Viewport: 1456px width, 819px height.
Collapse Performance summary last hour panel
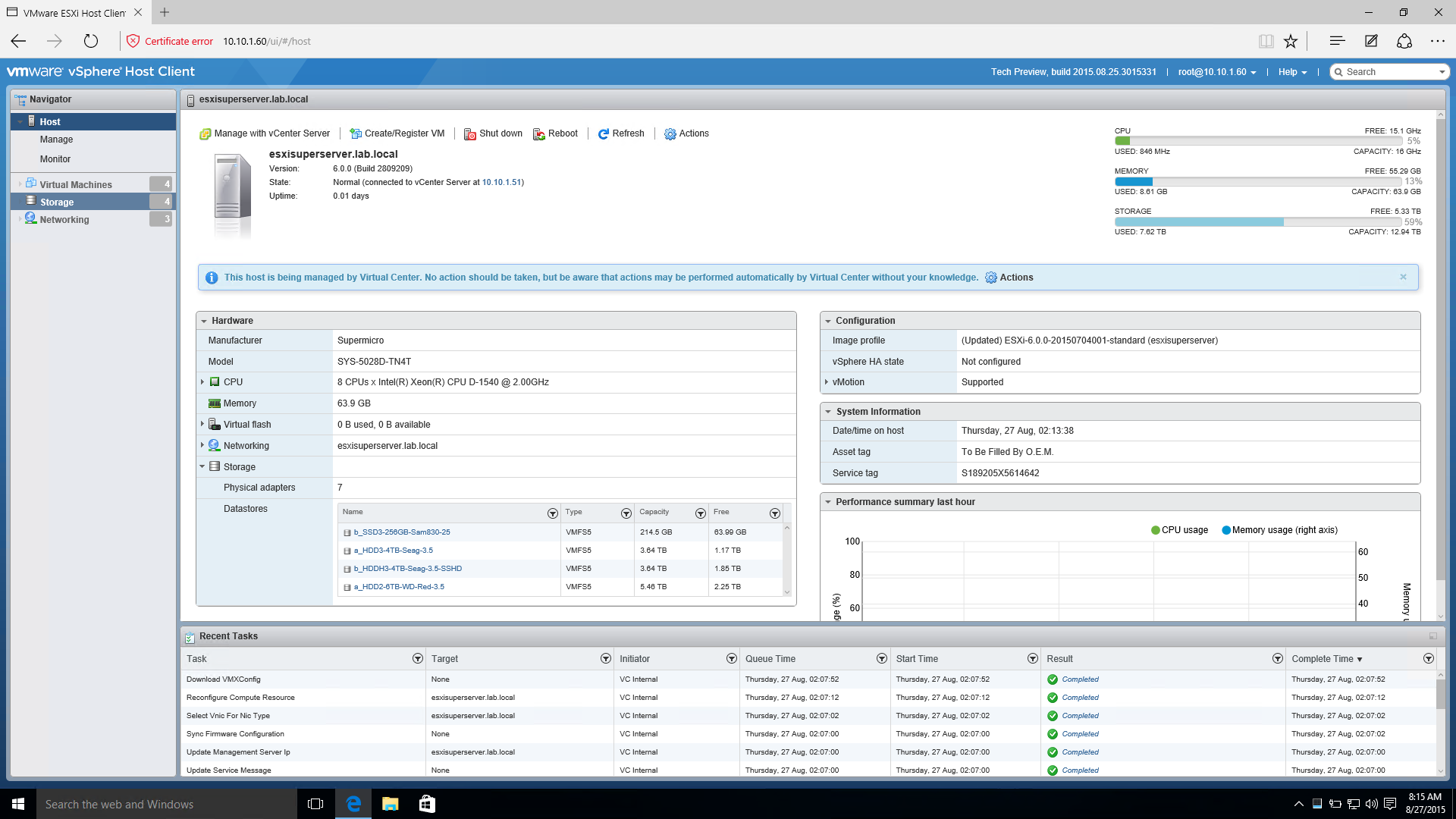828,502
